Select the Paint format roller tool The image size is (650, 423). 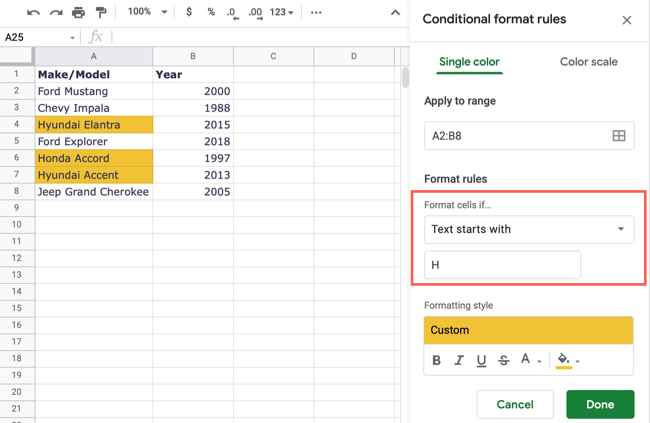tap(100, 13)
